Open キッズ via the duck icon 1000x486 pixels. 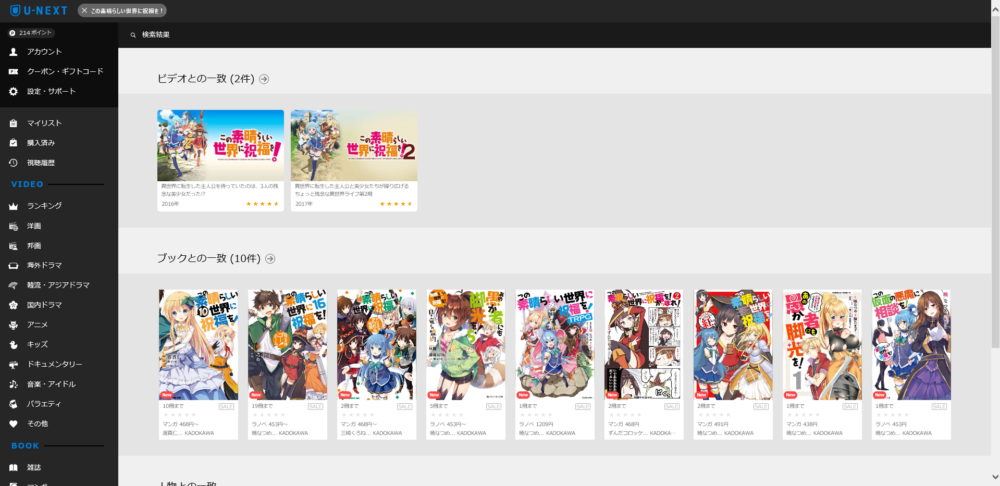(x=13, y=344)
